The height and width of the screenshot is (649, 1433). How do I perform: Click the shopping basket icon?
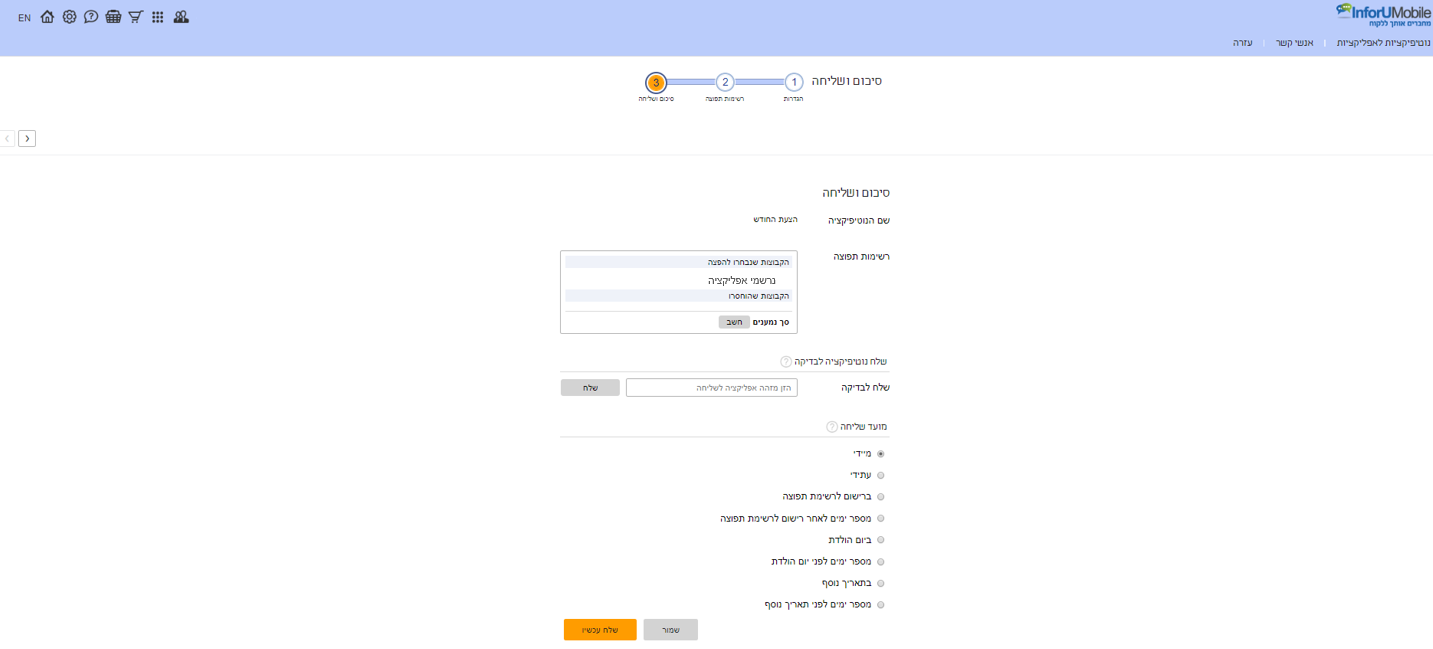click(113, 17)
